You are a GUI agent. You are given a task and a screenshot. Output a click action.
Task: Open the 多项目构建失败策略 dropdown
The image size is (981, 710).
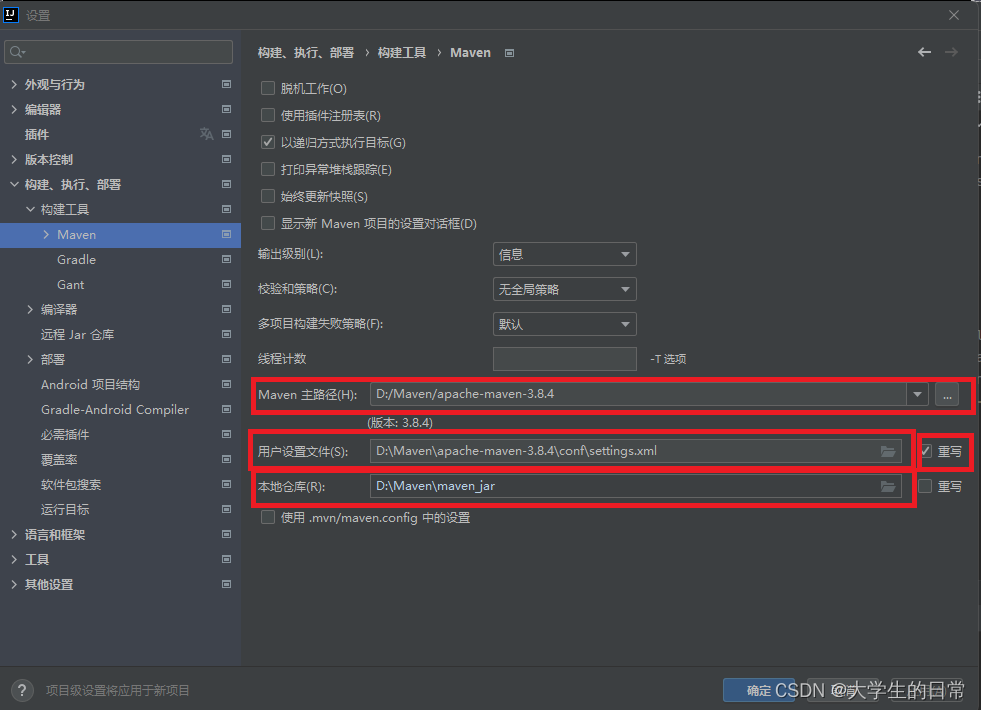click(564, 325)
